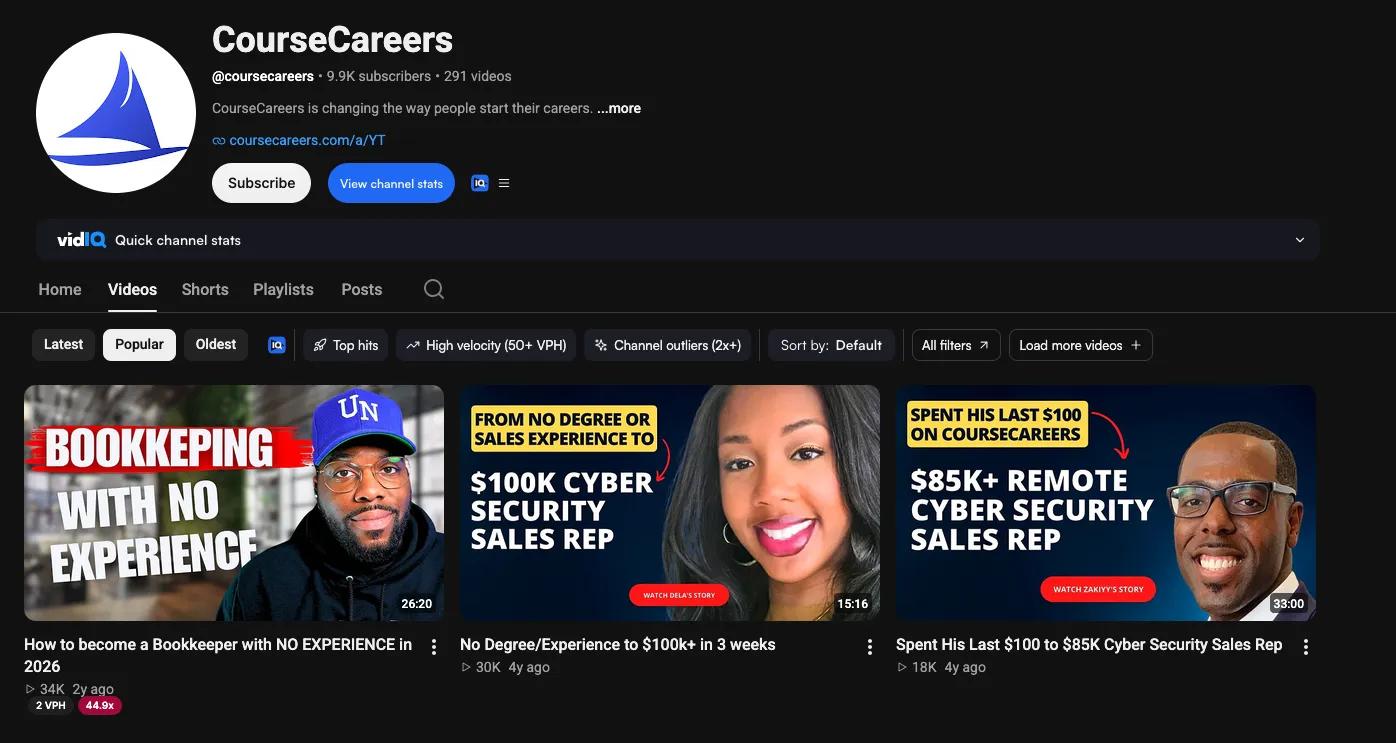Screen dimensions: 1396x743
Task: Open 'Spent His Last $100 to $85K' title
Action: [1089, 645]
